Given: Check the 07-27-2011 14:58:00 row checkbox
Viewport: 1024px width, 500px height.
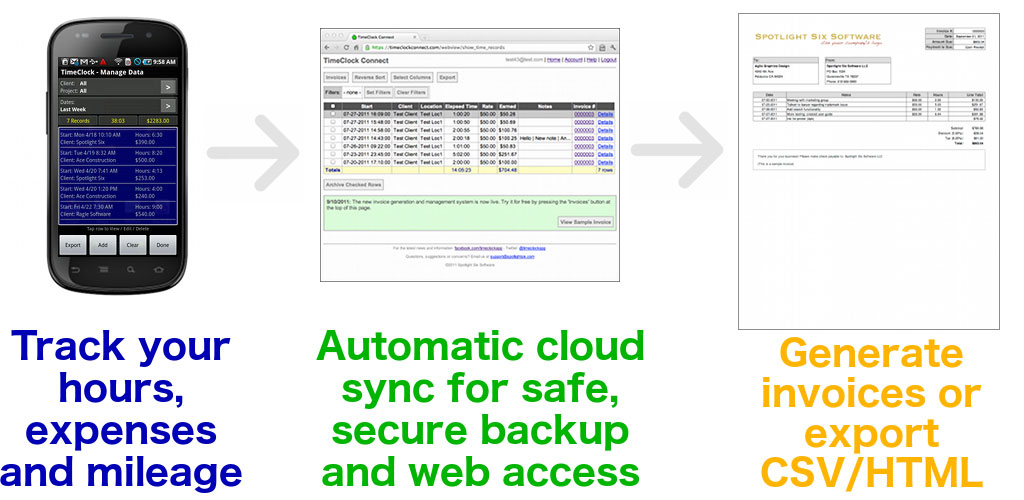Looking at the screenshot, I should [x=332, y=130].
